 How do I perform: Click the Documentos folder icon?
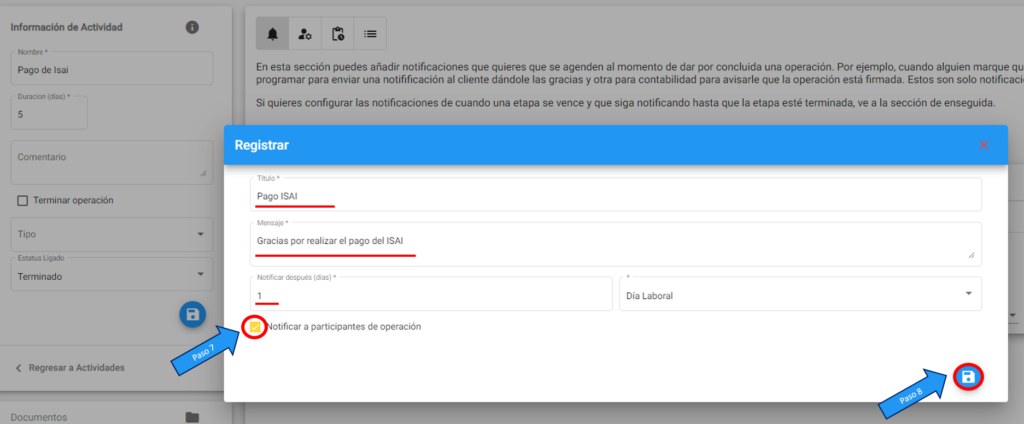click(192, 417)
